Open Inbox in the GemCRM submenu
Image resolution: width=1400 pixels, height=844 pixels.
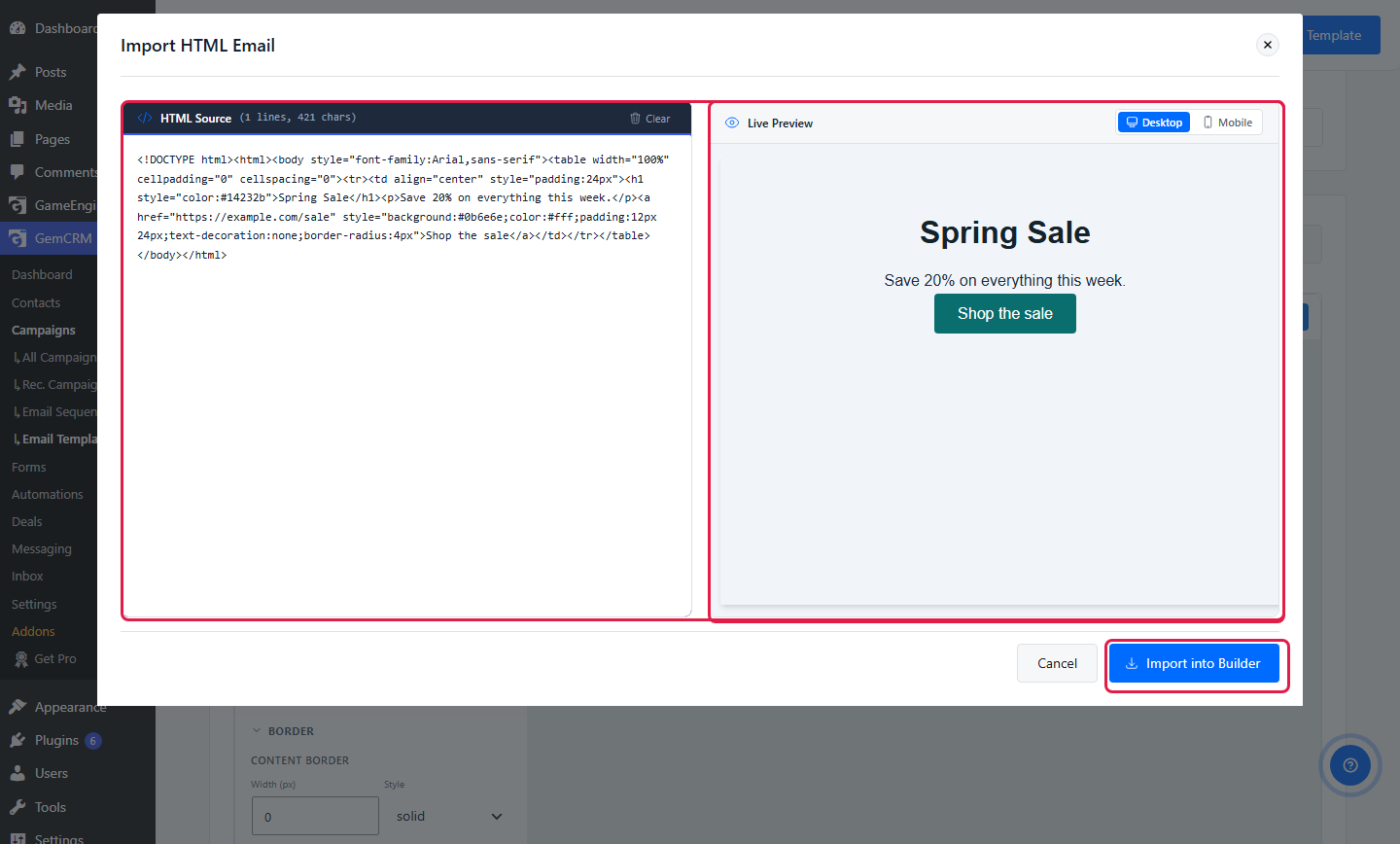click(27, 577)
